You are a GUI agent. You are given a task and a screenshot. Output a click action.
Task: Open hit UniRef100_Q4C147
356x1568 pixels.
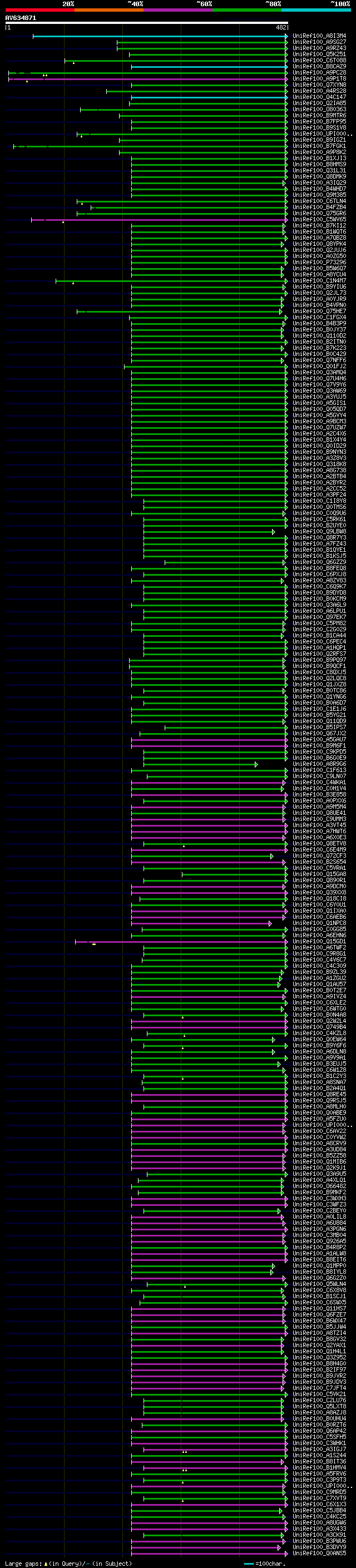pos(319,97)
